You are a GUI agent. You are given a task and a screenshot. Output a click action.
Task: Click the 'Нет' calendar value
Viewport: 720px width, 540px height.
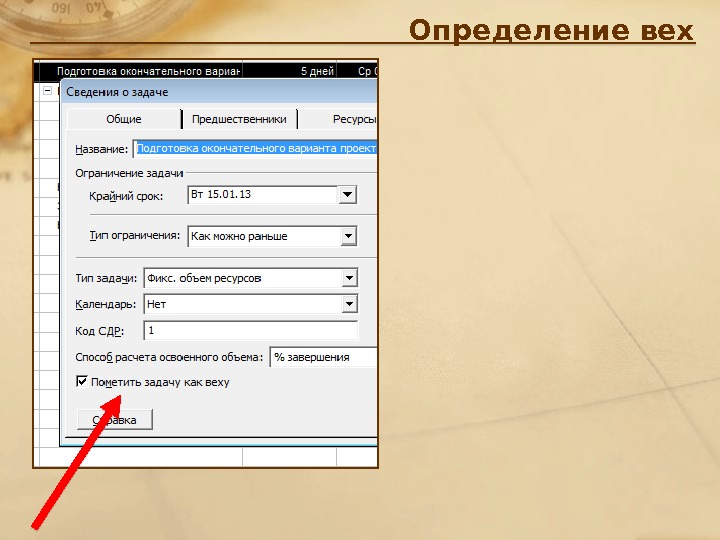tap(157, 304)
